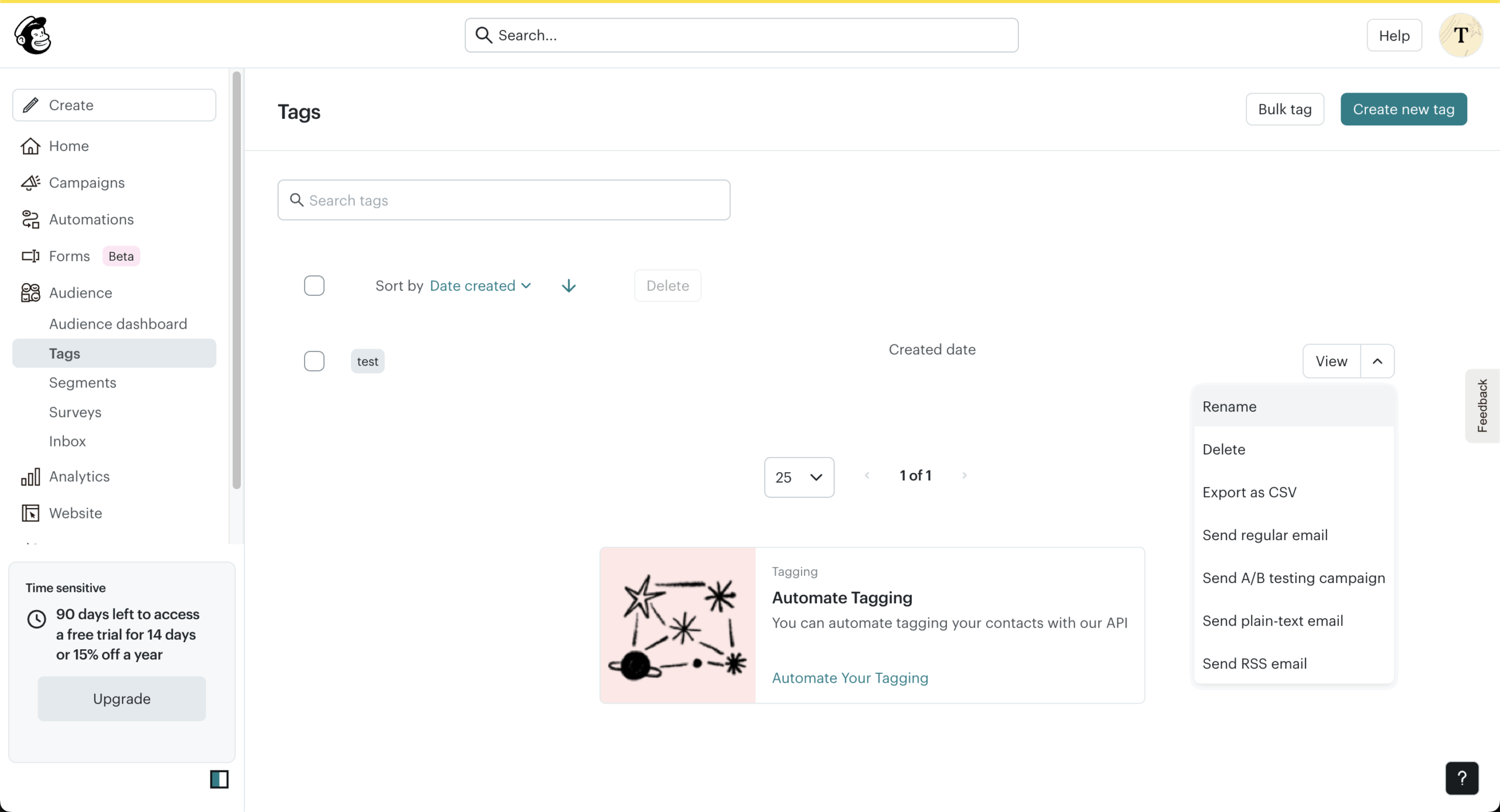
Task: Click the 1 of 1 page indicator
Action: click(915, 475)
